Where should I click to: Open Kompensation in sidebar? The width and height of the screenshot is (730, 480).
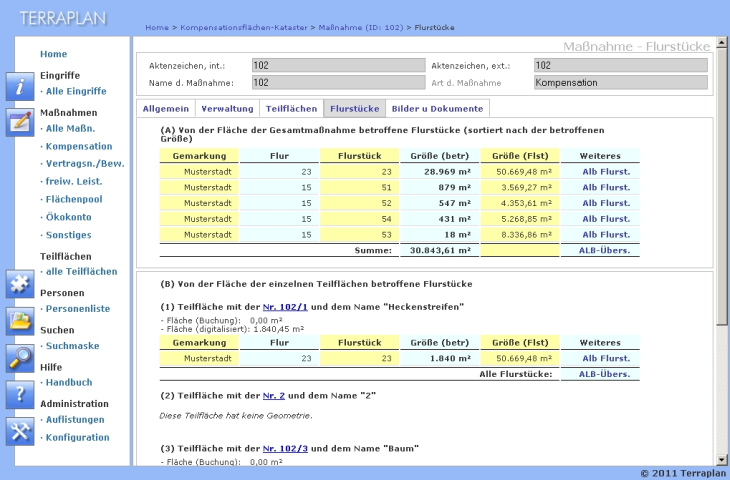tap(79, 146)
